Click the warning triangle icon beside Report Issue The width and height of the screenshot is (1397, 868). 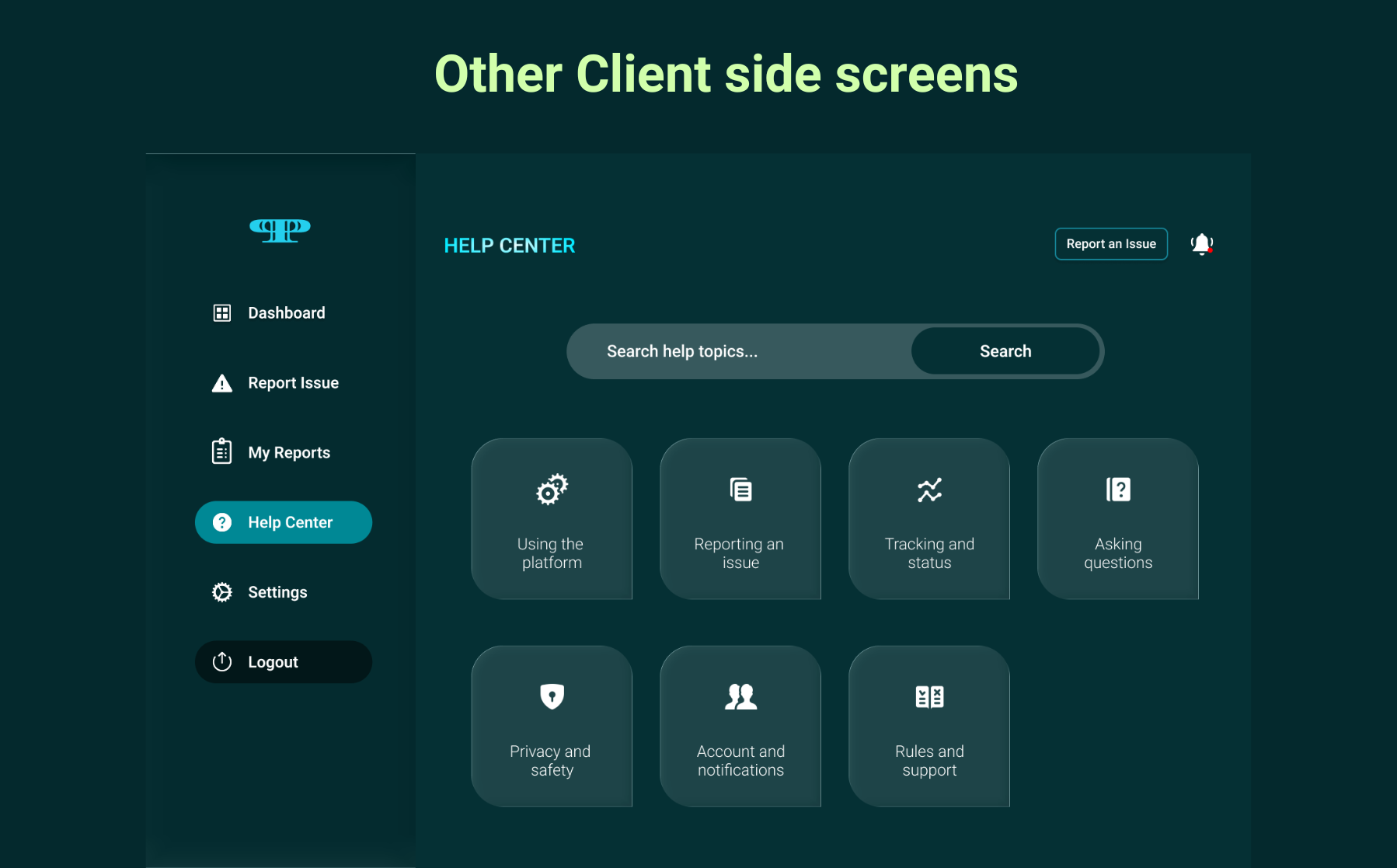tap(222, 383)
